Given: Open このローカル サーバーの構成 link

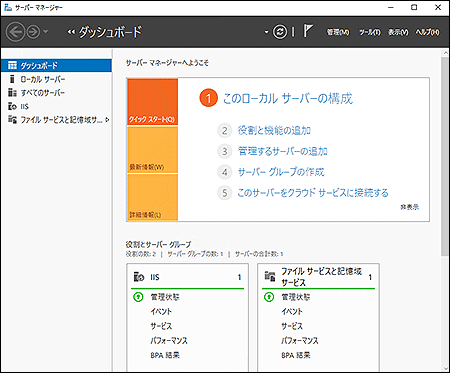Looking at the screenshot, I should coord(288,98).
